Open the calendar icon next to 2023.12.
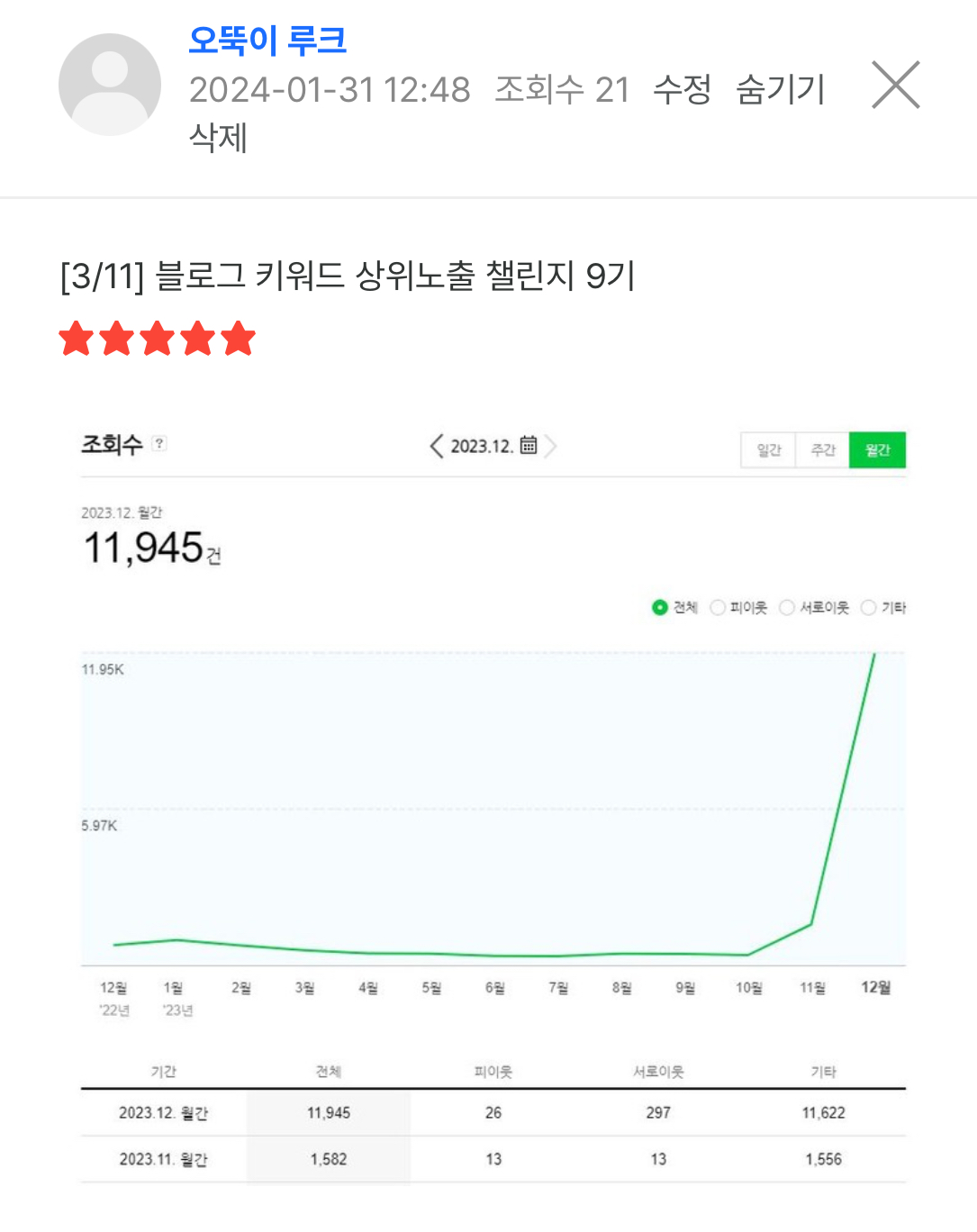977x1232 pixels. (529, 445)
